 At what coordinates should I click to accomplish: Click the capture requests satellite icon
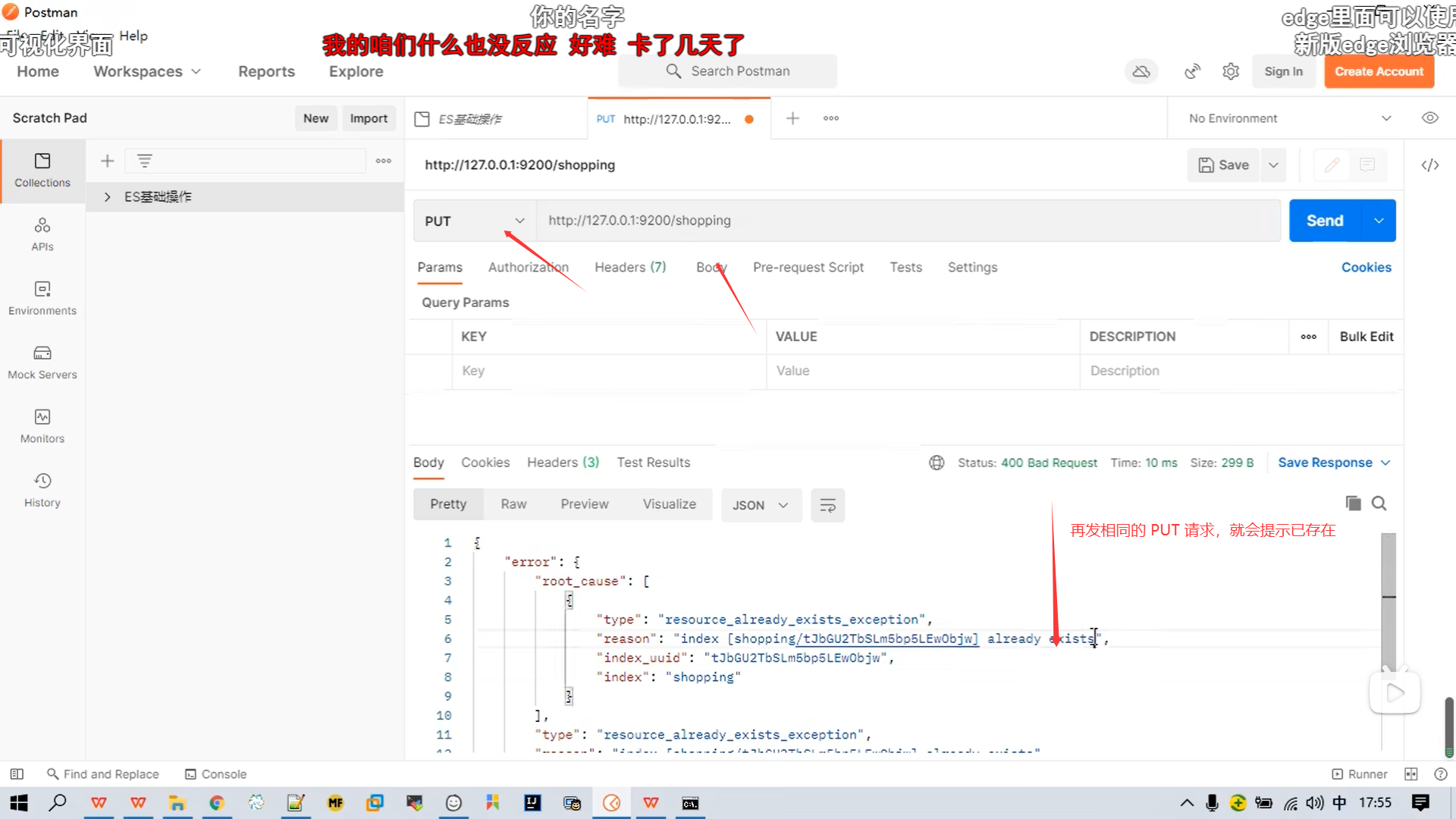click(x=1192, y=71)
